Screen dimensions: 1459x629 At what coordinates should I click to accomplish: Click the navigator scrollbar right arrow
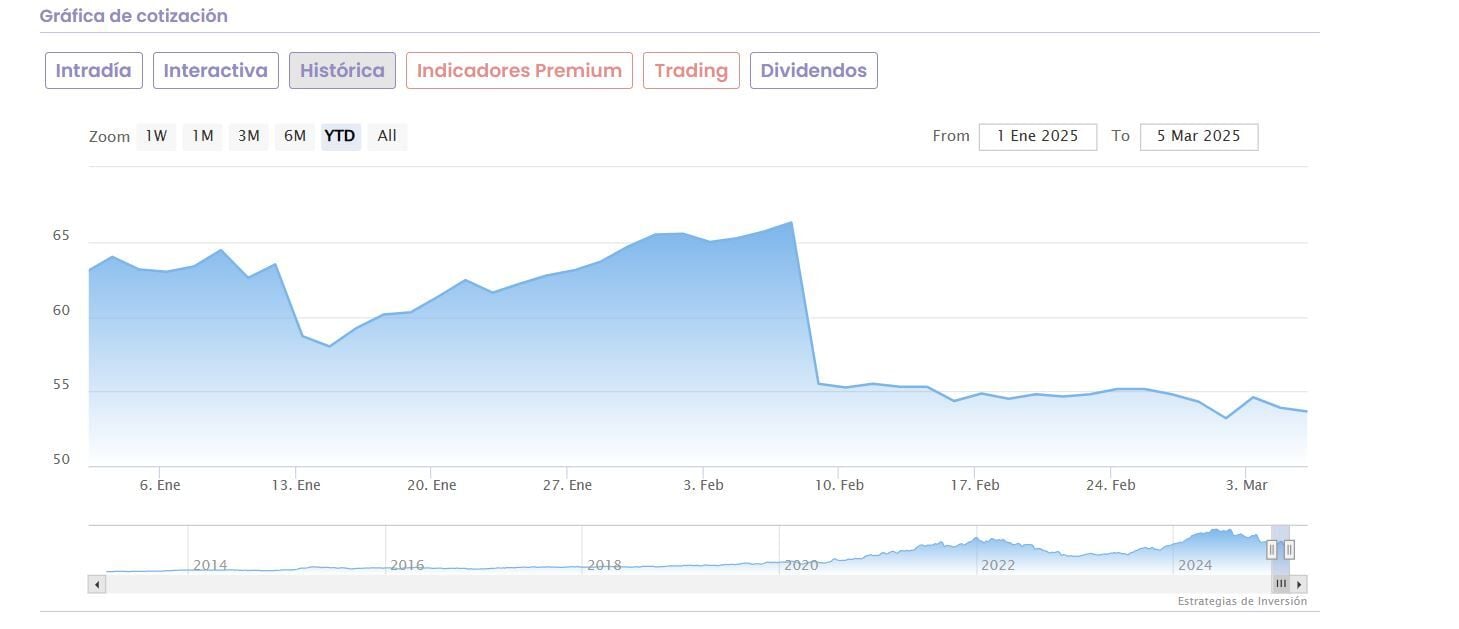[1299, 584]
